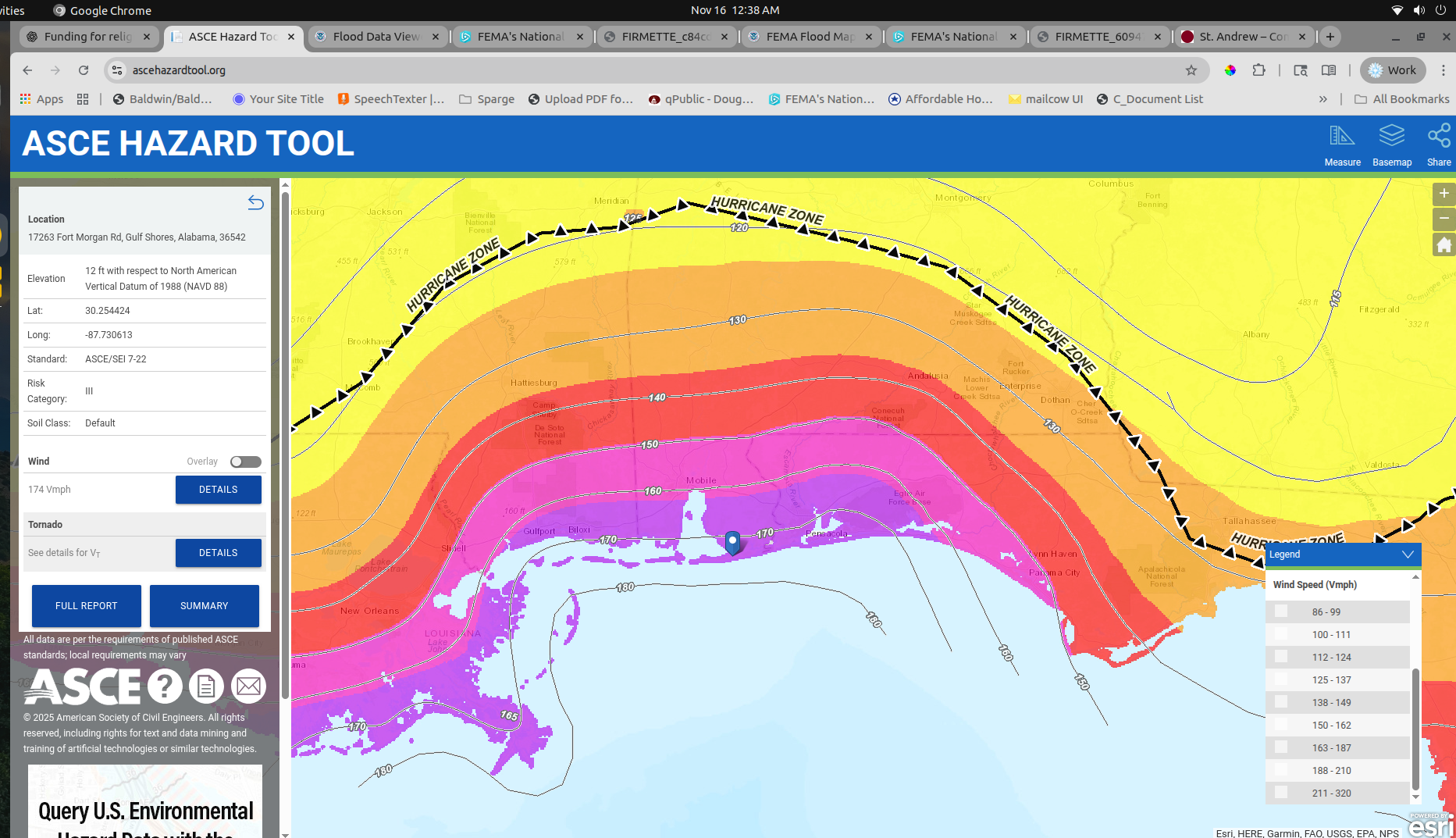Switch to the Flood Data Viewer tab

tap(375, 36)
